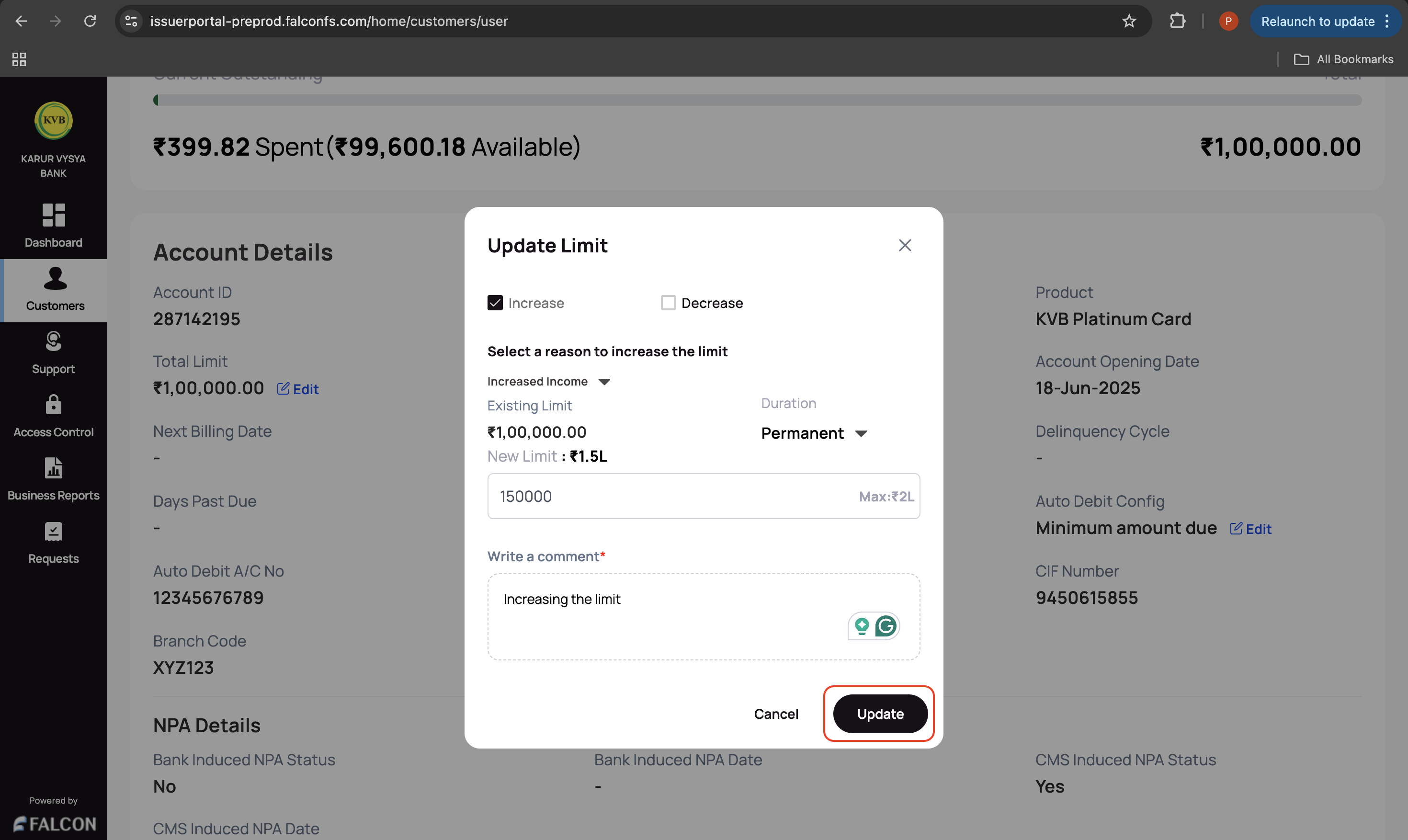Open the Requests sidebar icon
The image size is (1408, 840).
coord(54,532)
